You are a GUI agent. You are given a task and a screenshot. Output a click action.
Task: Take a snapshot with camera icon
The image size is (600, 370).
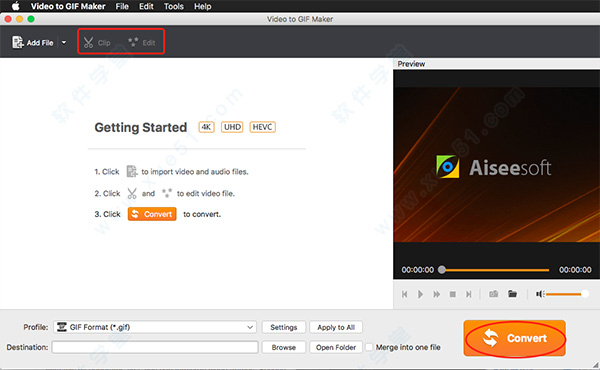(494, 293)
